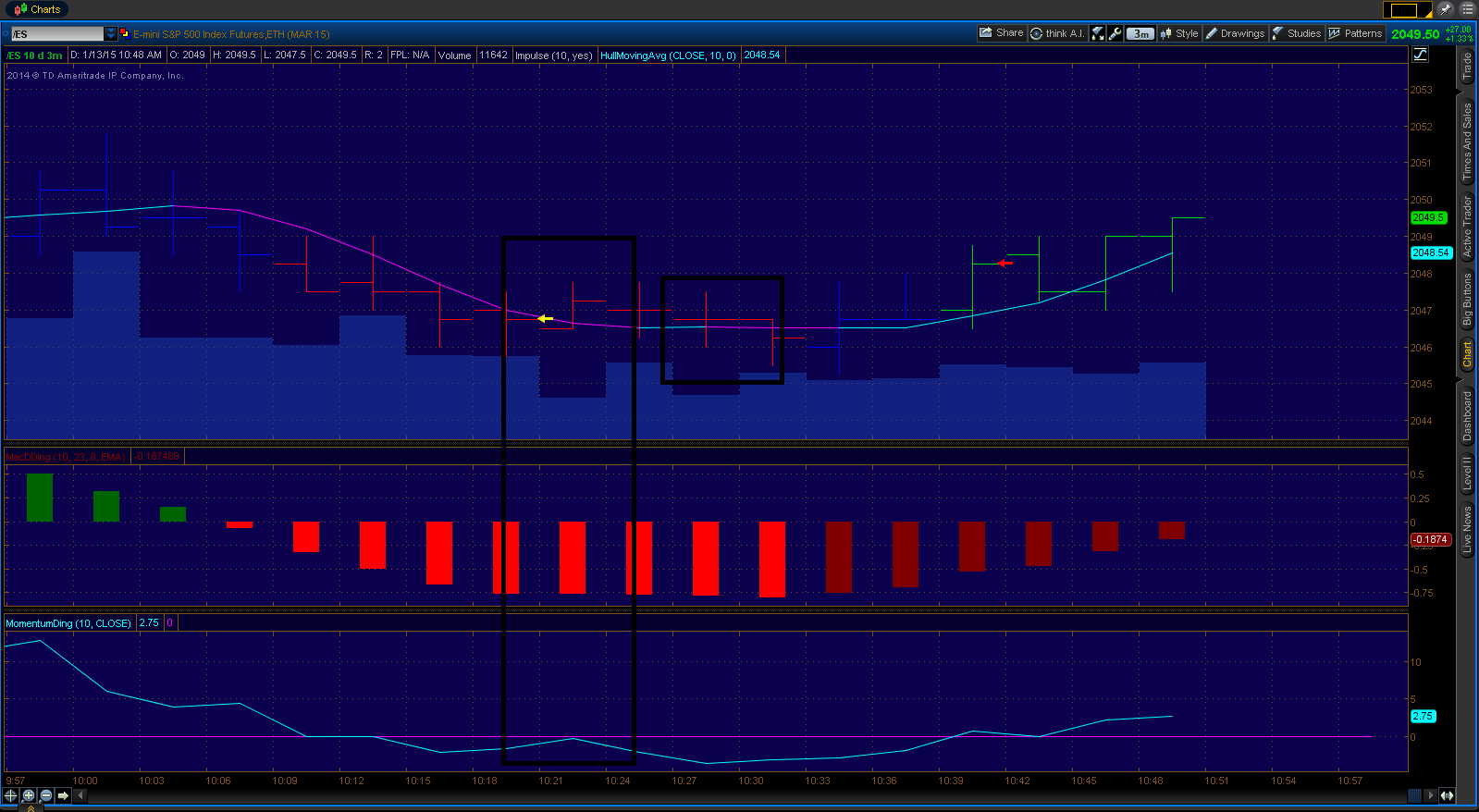
Task: Expand the bottom double-chevron panel handle
Action: pos(31,808)
